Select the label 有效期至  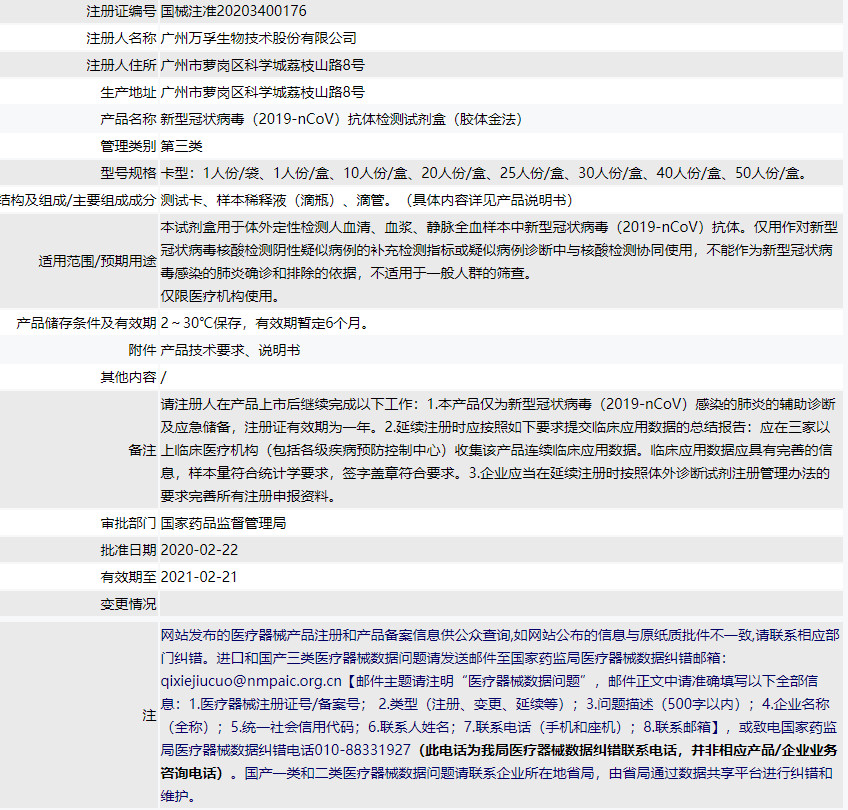[128, 577]
